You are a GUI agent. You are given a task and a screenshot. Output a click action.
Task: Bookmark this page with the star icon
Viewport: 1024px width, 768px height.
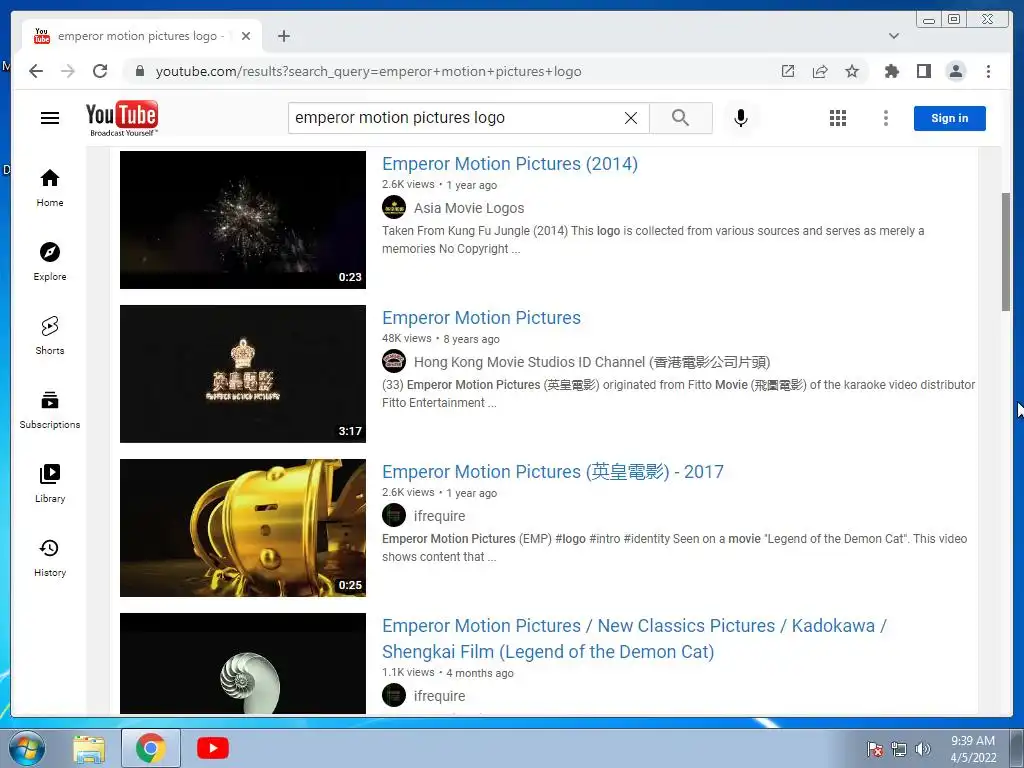pos(852,71)
